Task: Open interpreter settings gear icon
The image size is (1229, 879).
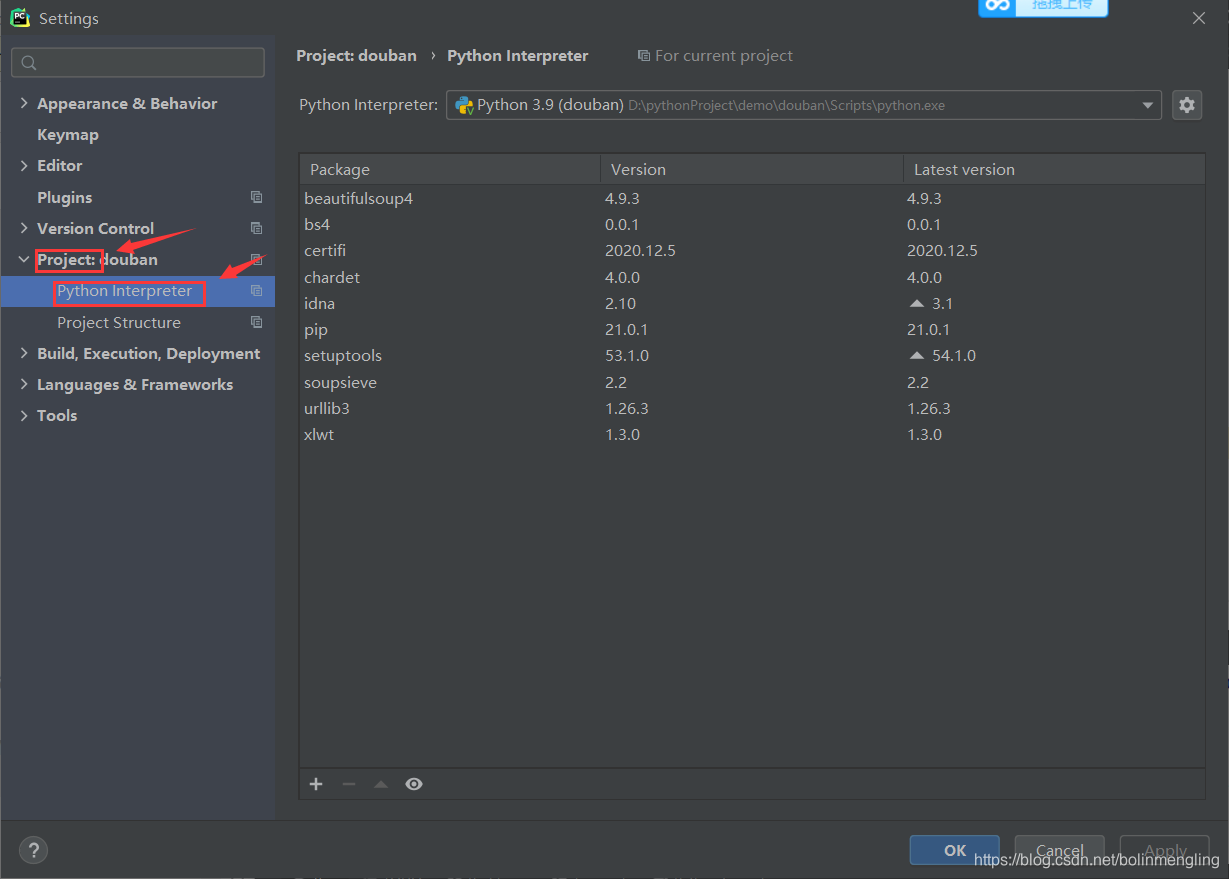Action: tap(1187, 105)
